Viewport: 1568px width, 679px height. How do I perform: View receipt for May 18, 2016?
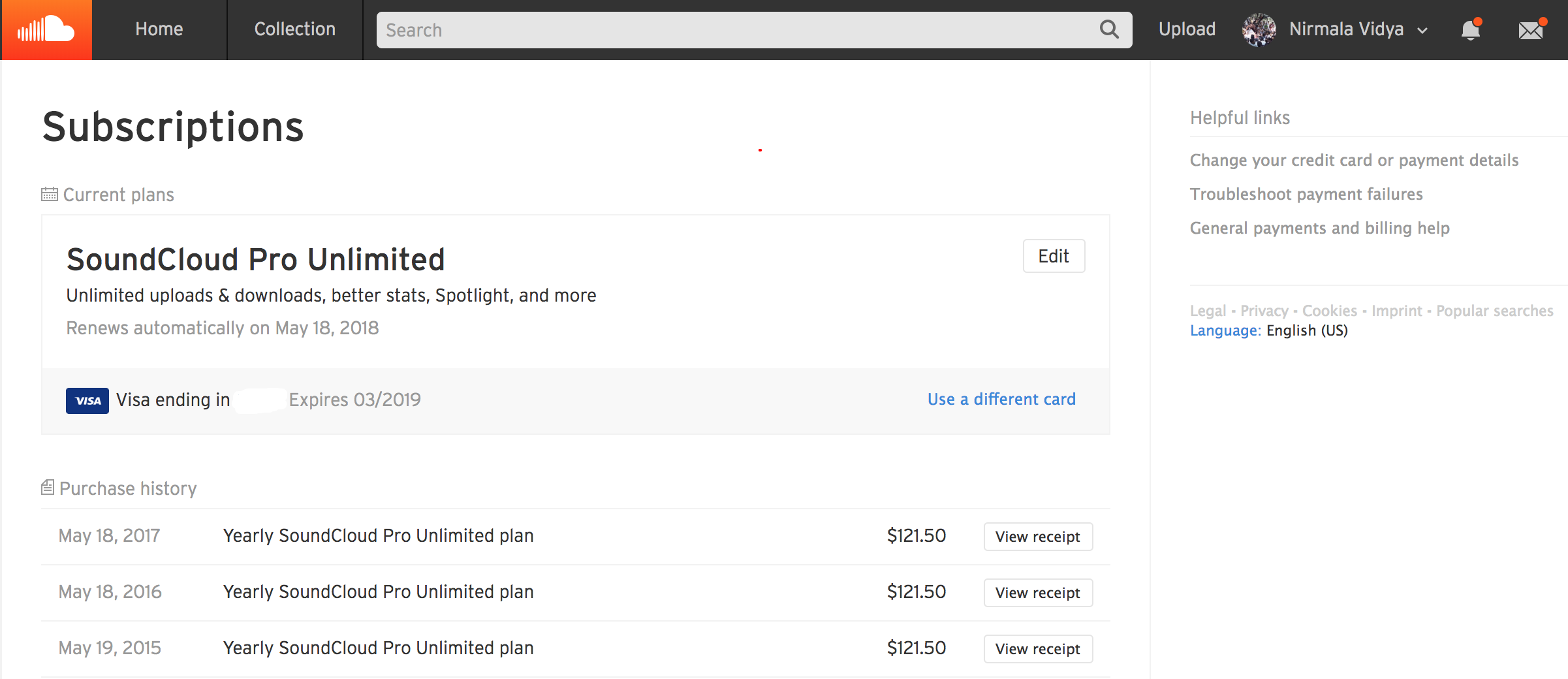[1038, 593]
